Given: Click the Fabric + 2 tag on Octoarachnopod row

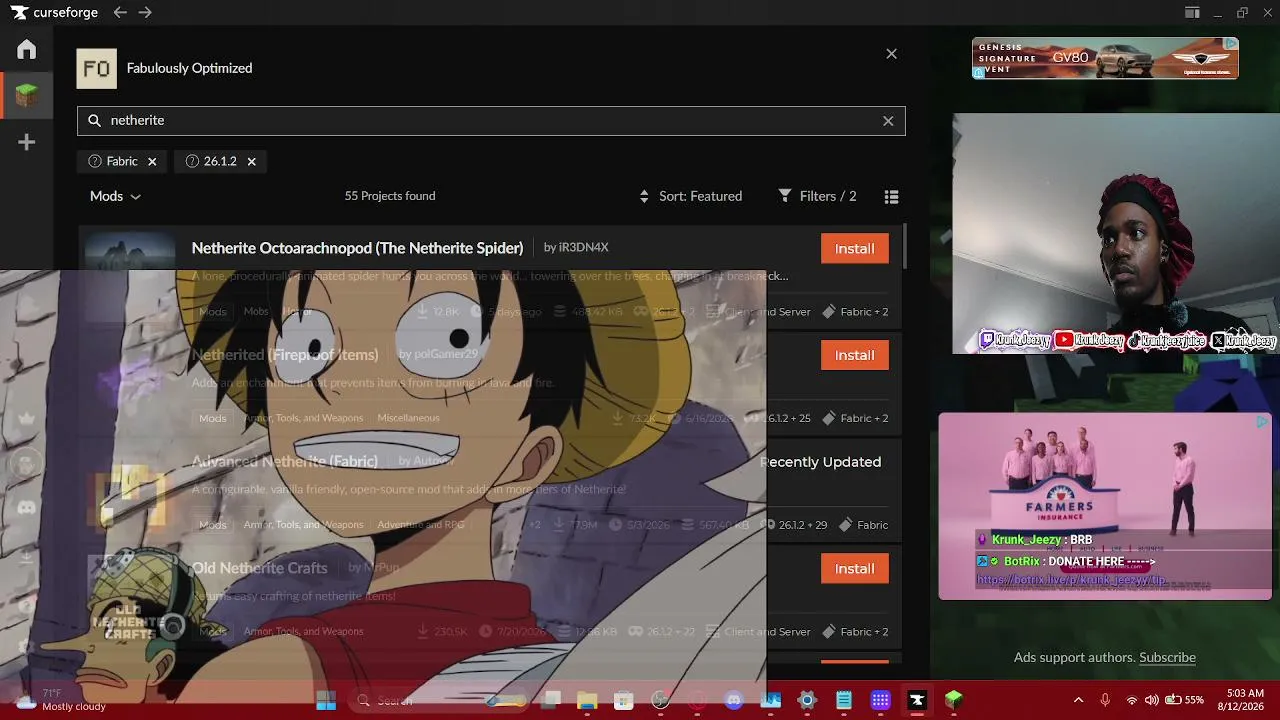Looking at the screenshot, I should (855, 312).
